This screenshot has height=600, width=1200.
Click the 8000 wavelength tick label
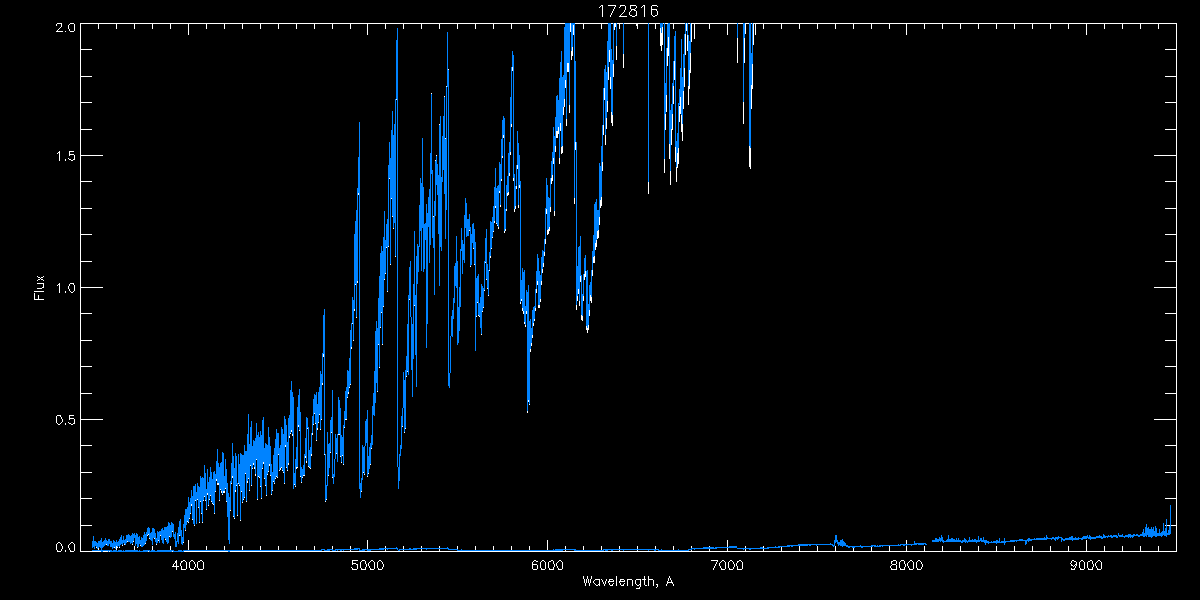pos(906,566)
